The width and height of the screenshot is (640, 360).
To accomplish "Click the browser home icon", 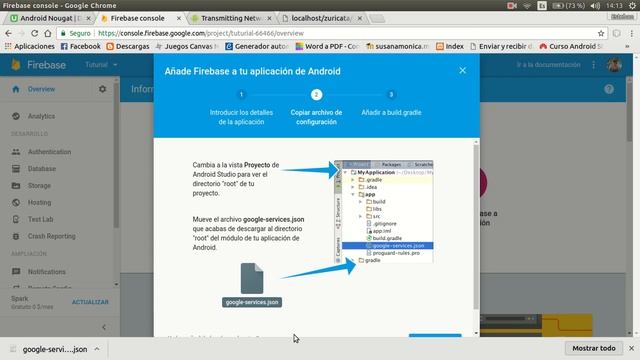I will pyautogui.click(x=48, y=33).
